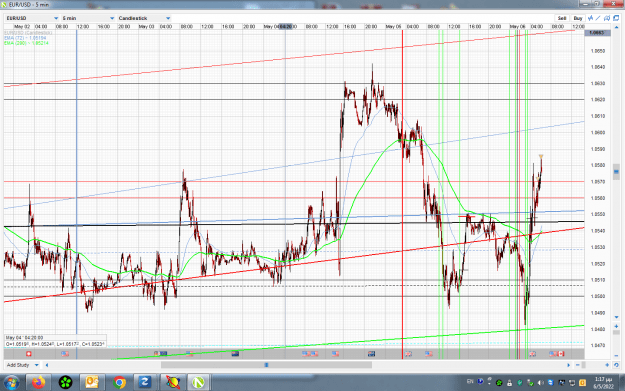Open the Windows Start button

[x=11, y=383]
